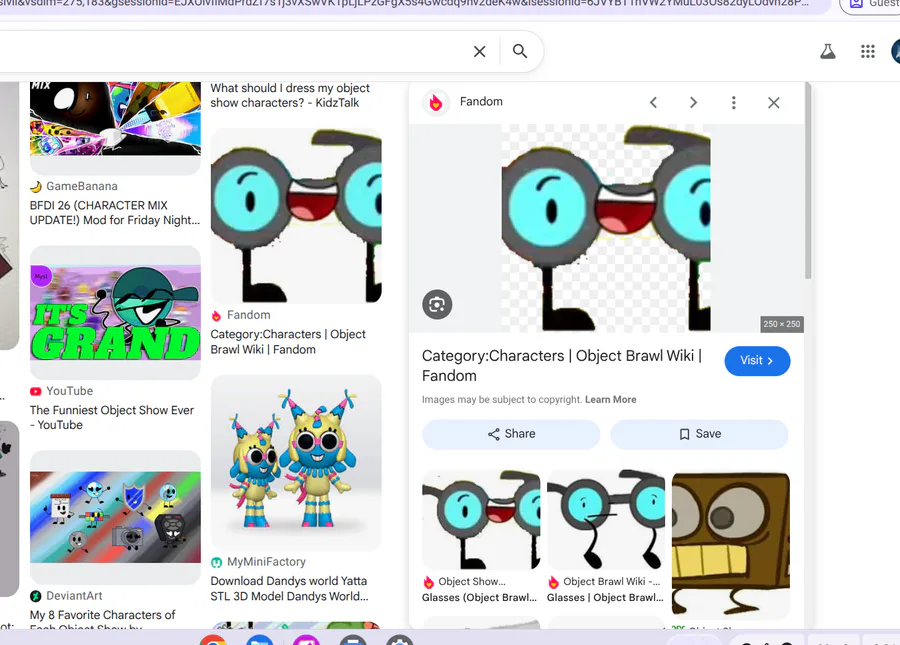The image size is (900, 645).
Task: Click the GameBanana source label
Action: pos(82,186)
